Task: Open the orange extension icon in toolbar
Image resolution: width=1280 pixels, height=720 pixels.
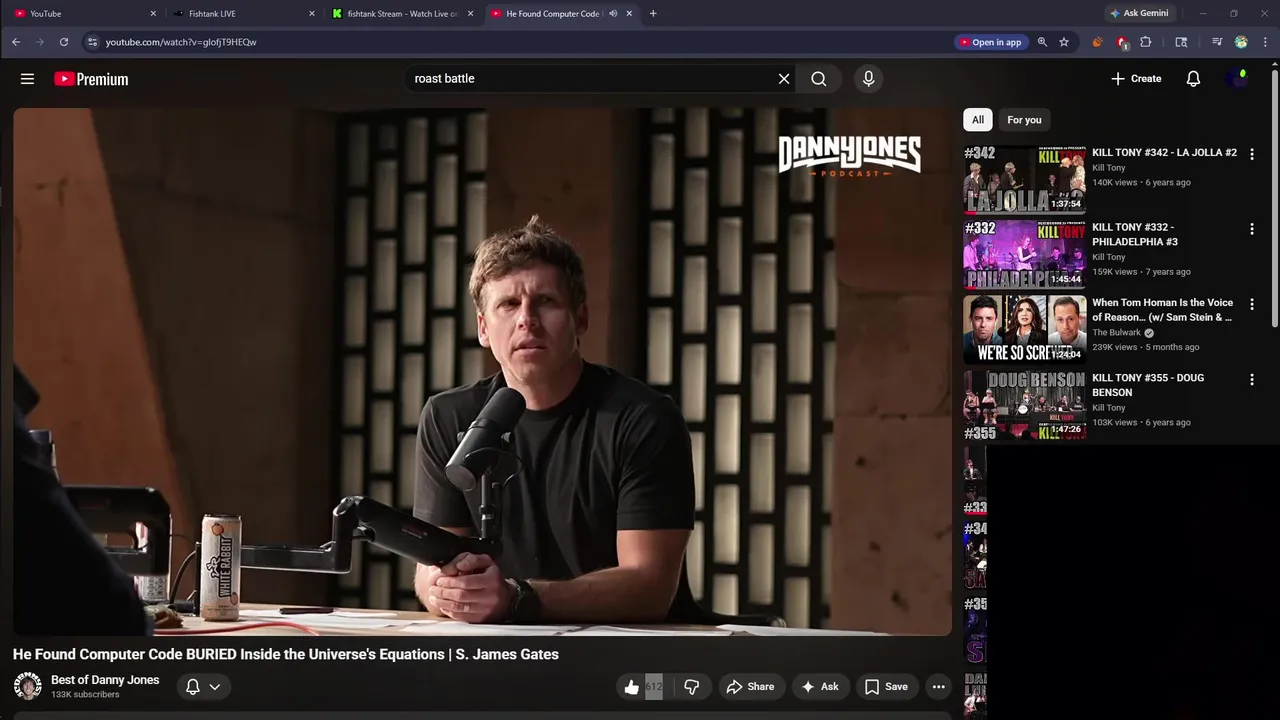Action: click(1097, 42)
